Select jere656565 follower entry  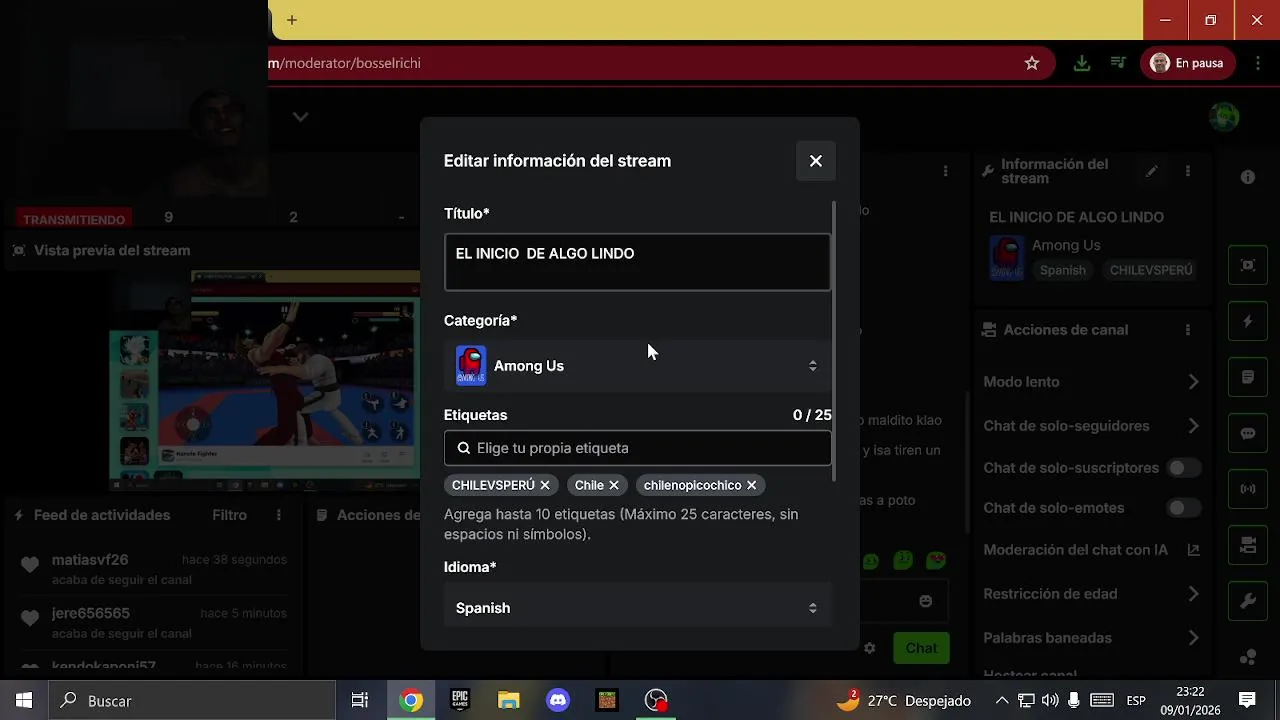coord(153,622)
